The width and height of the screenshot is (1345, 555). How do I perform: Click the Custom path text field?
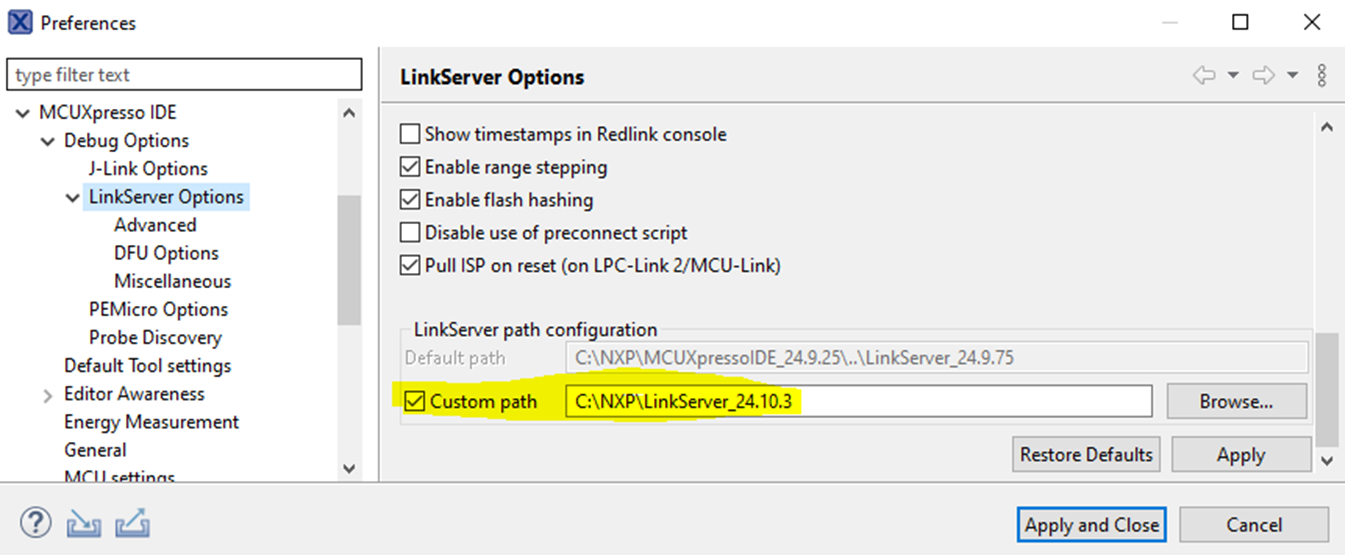click(858, 402)
